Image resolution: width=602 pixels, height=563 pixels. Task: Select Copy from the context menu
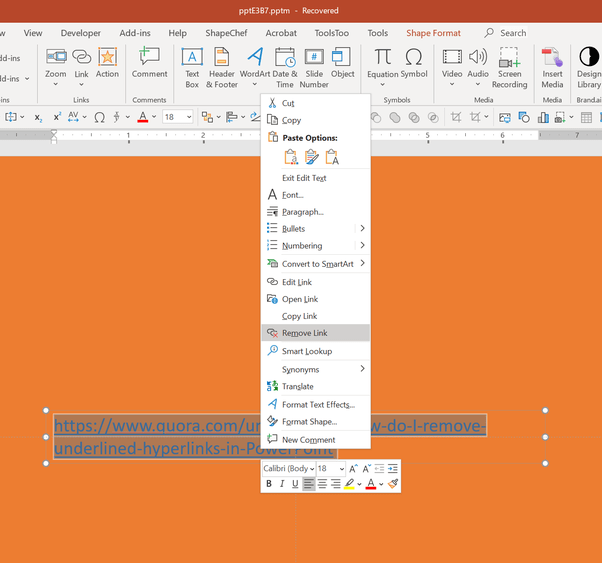coord(316,120)
